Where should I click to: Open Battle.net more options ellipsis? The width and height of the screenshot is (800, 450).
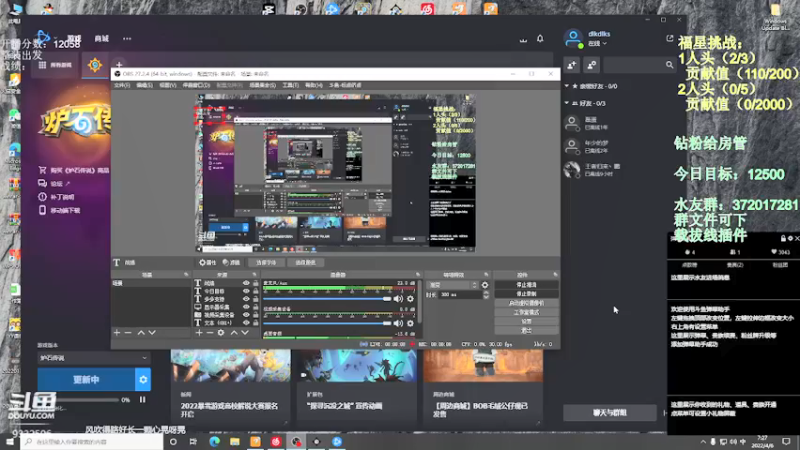click(x=127, y=38)
